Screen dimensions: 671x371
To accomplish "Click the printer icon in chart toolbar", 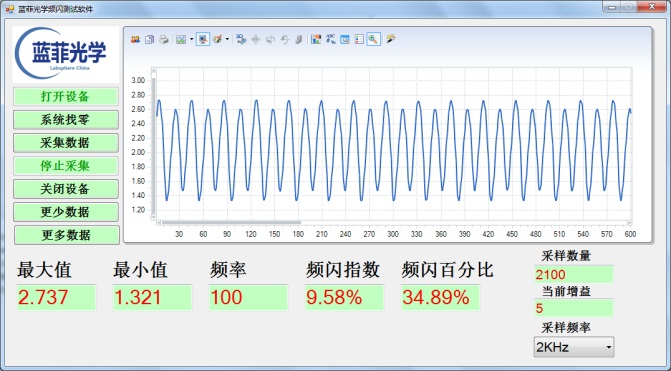I will coord(163,39).
